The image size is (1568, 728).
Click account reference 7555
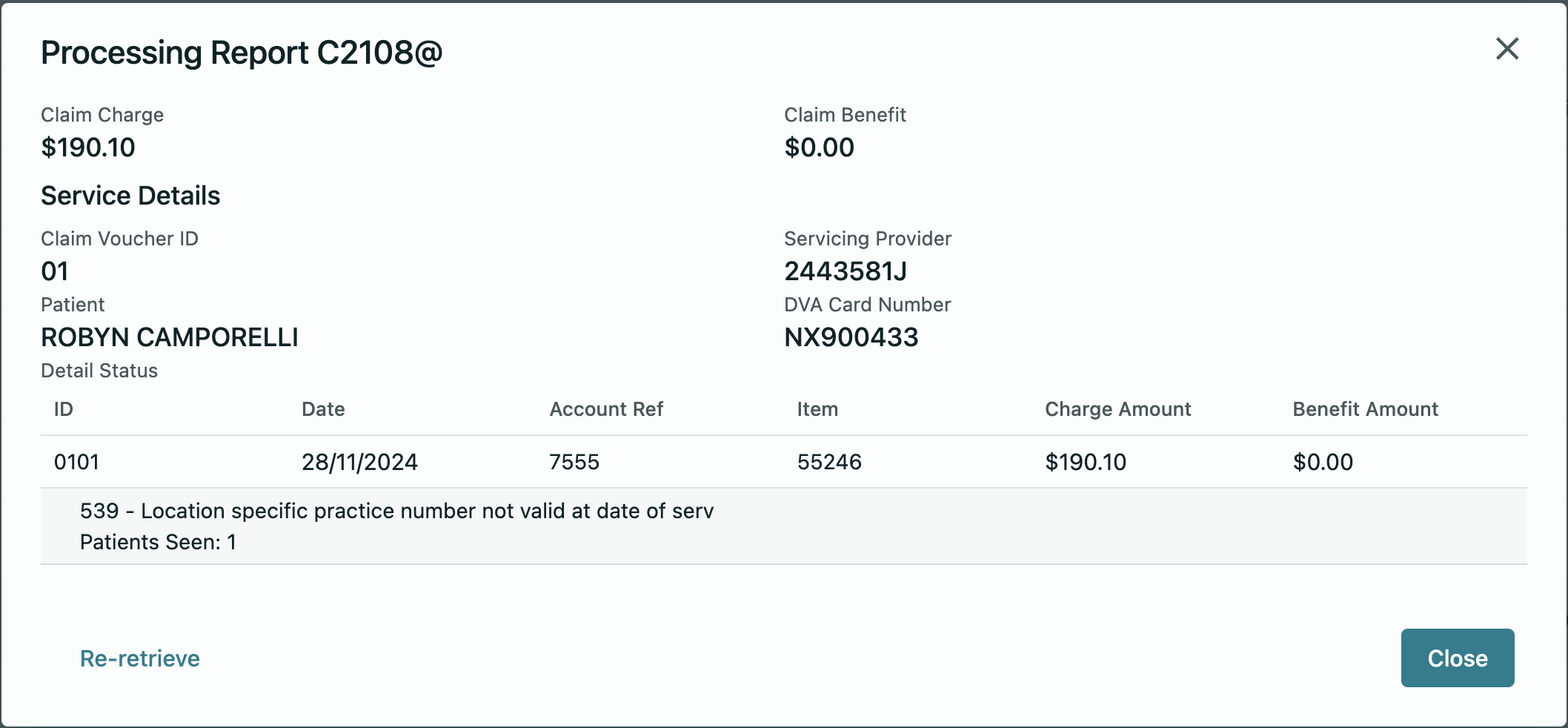click(574, 462)
